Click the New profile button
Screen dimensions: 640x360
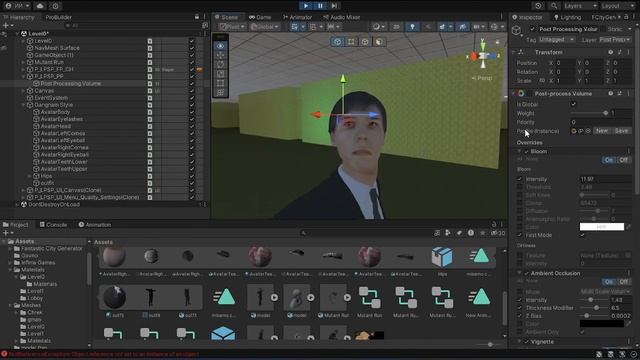point(602,131)
